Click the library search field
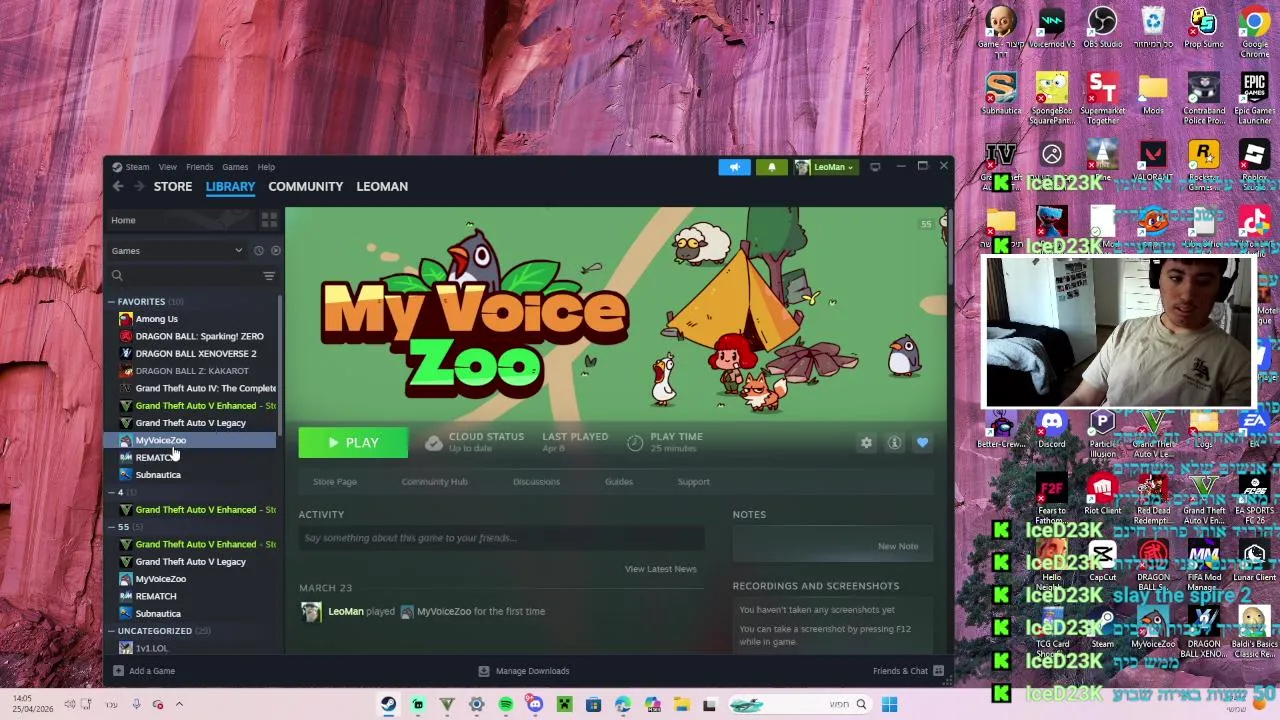Viewport: 1280px width, 720px height. pos(184,275)
